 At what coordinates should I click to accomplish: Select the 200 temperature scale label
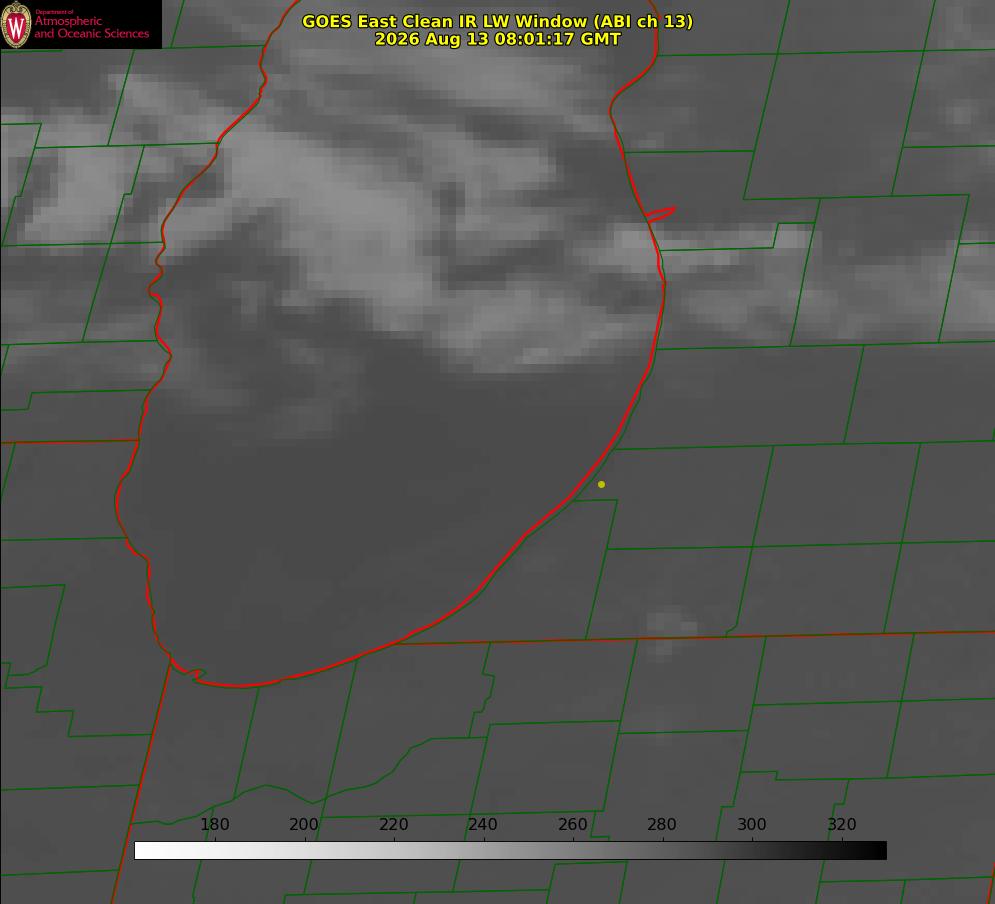click(304, 824)
